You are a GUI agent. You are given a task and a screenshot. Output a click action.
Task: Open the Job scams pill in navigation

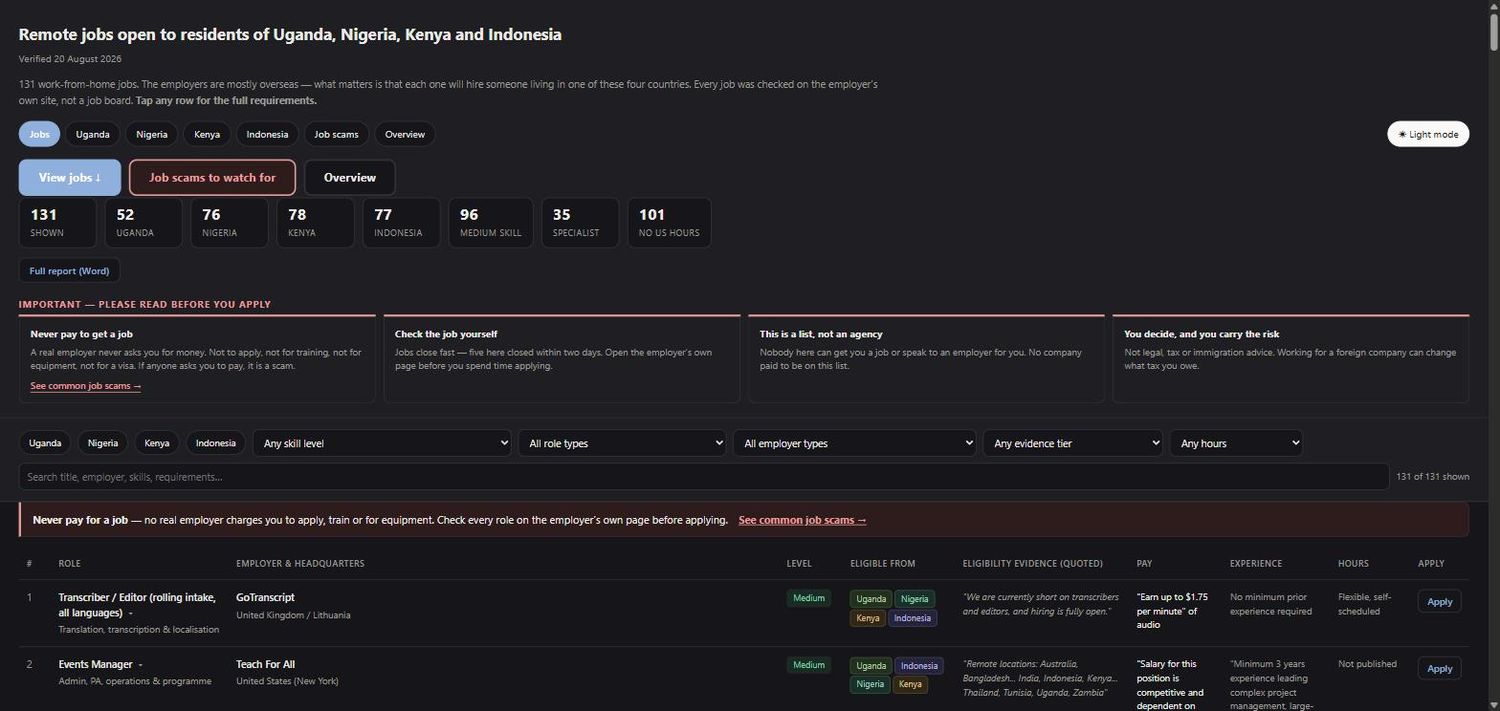click(336, 134)
